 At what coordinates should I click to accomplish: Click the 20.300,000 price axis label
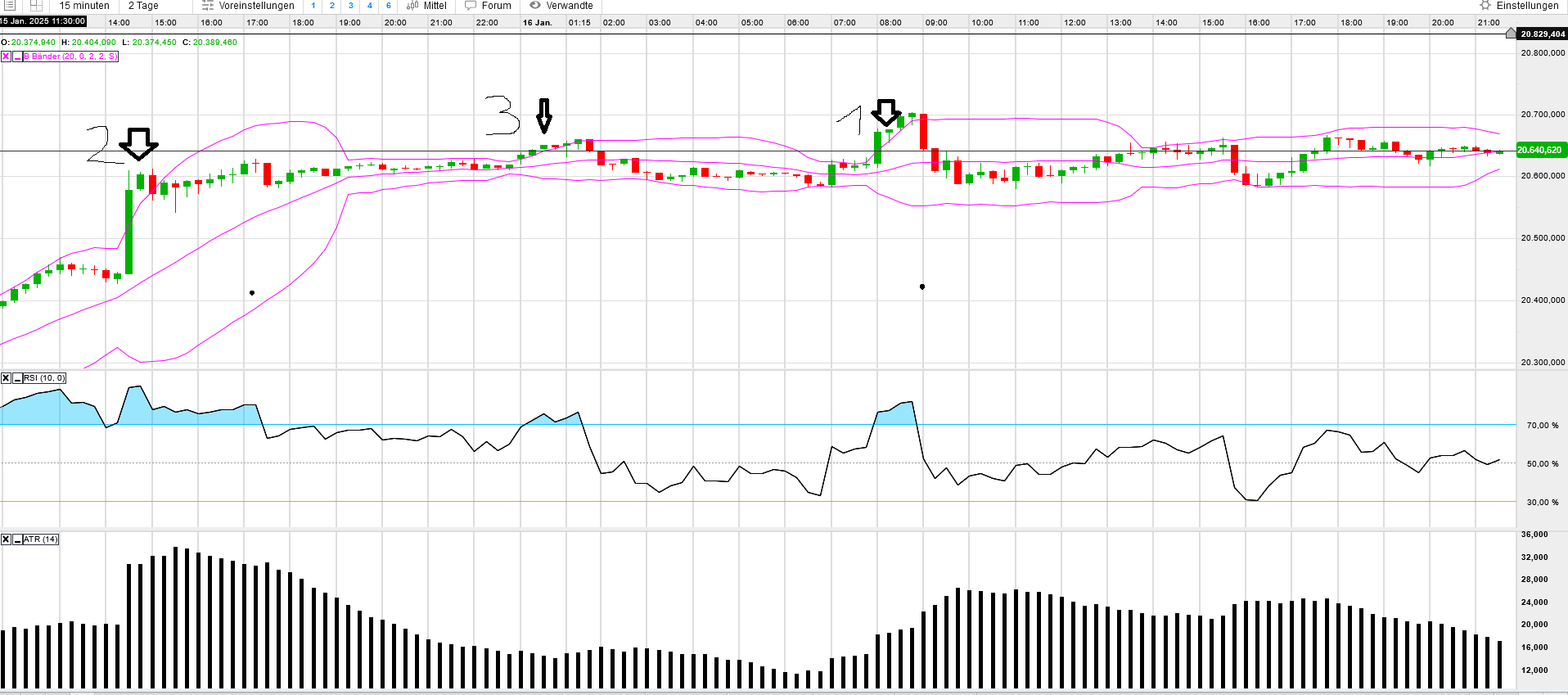click(1543, 363)
